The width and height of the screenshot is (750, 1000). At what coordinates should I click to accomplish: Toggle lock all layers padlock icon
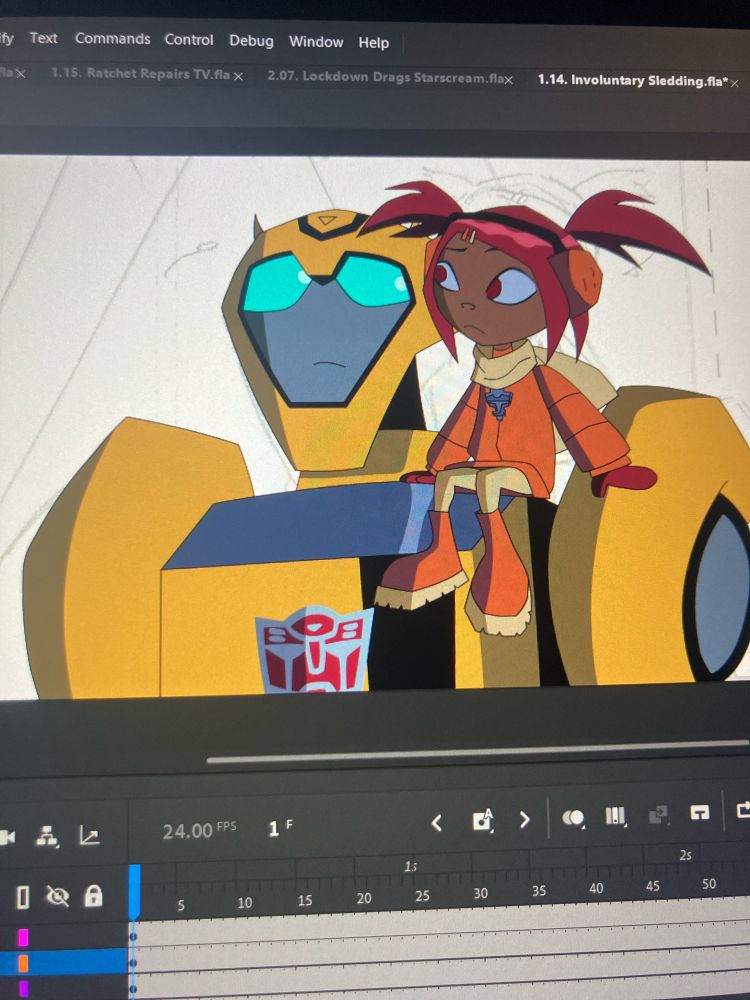[x=93, y=896]
